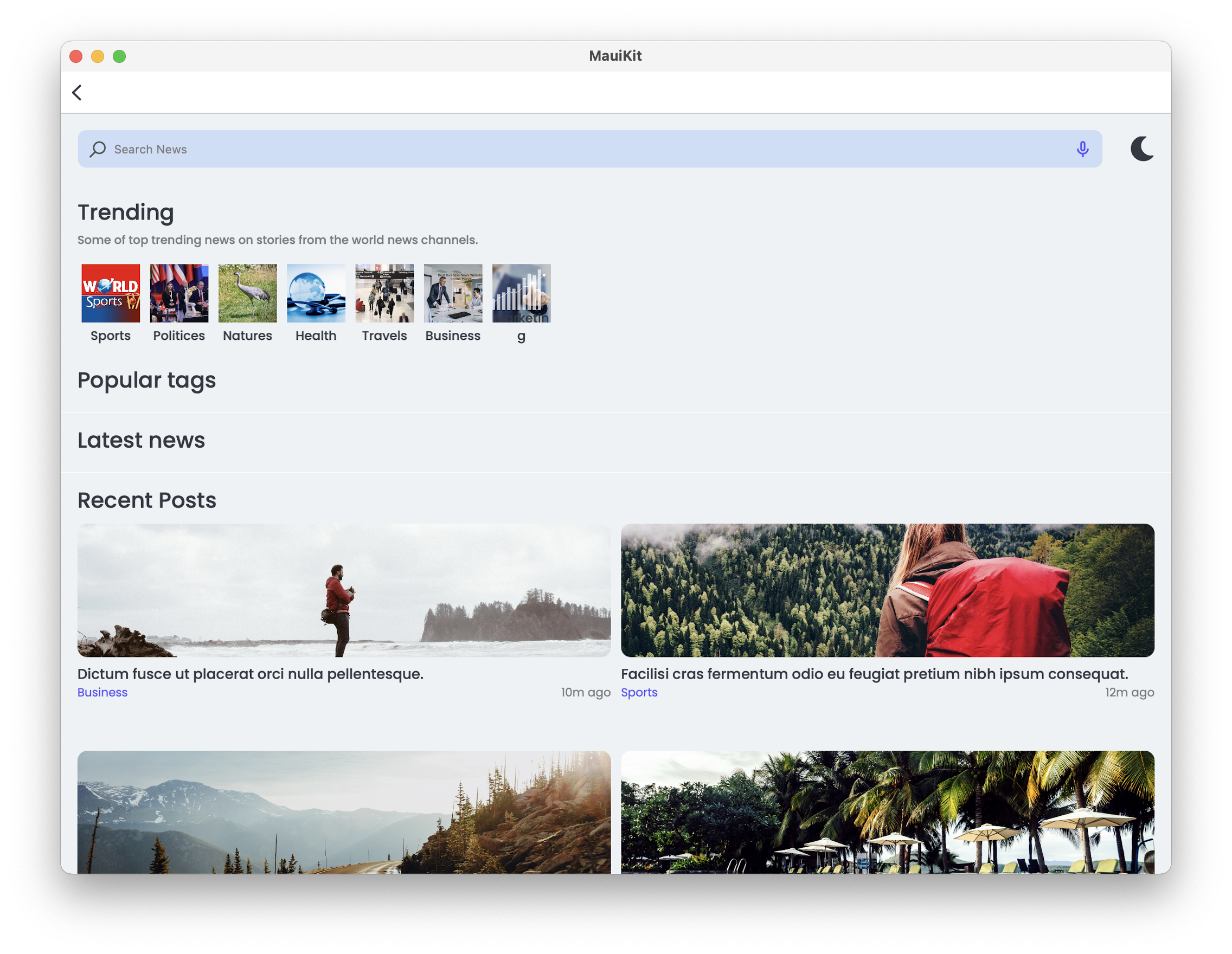Open the beach photographer post image
The width and height of the screenshot is (1232, 954).
[x=344, y=590]
